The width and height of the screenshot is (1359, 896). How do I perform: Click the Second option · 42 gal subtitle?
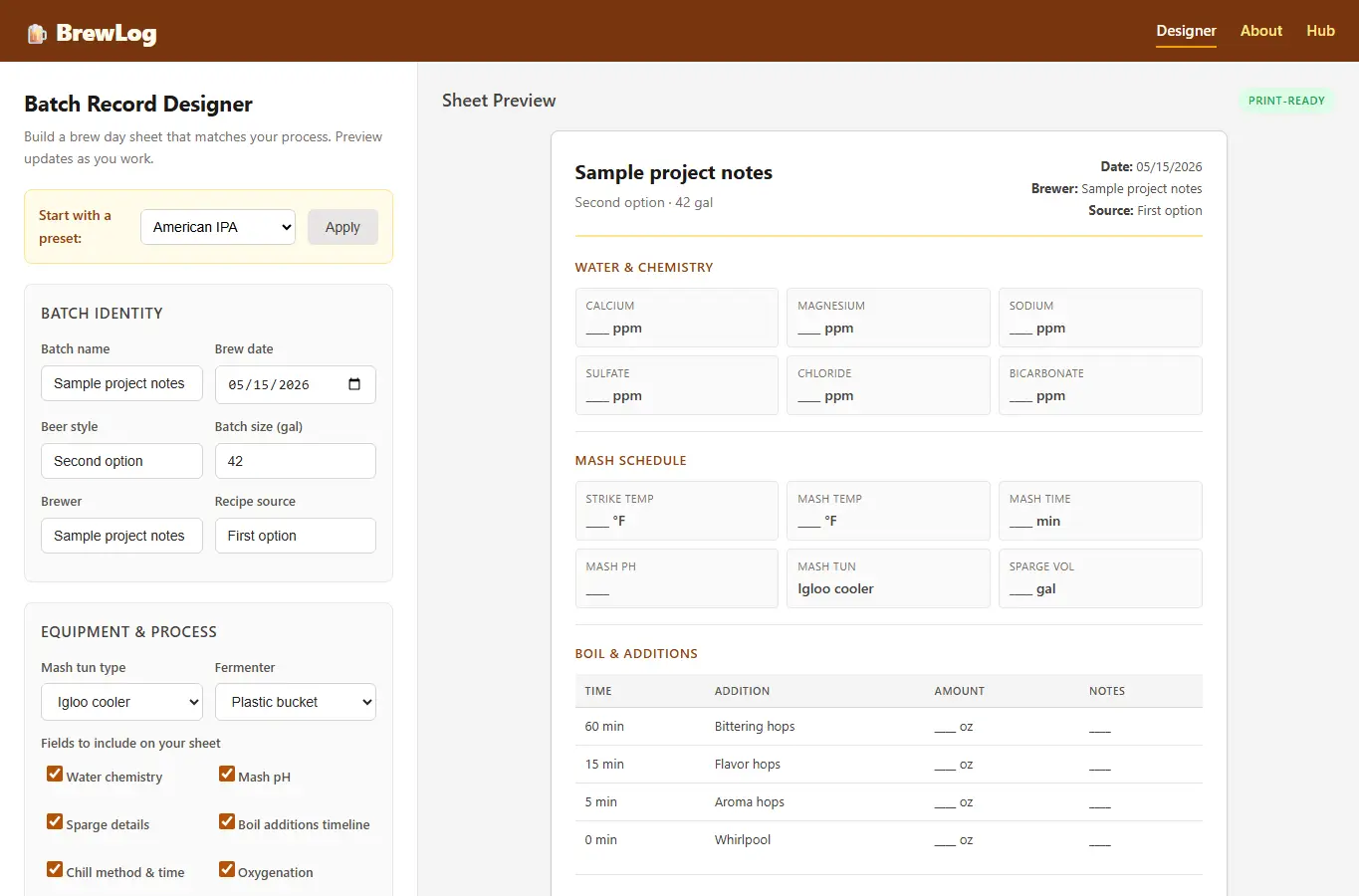click(x=643, y=202)
